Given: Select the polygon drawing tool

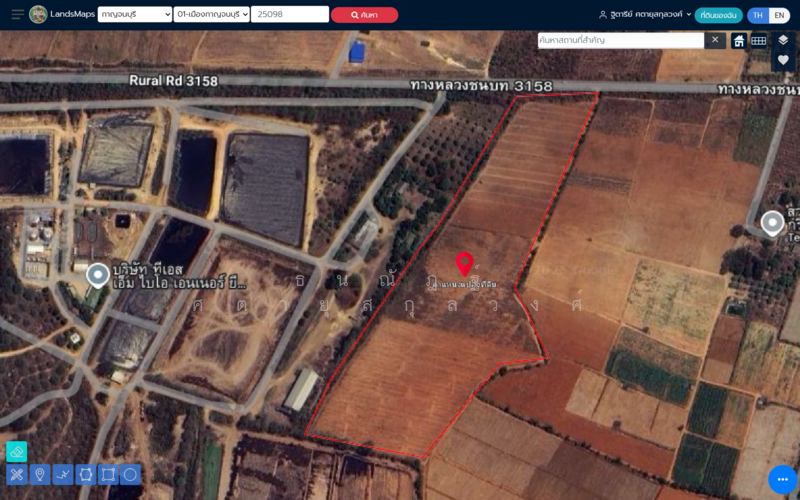Looking at the screenshot, I should (x=85, y=474).
